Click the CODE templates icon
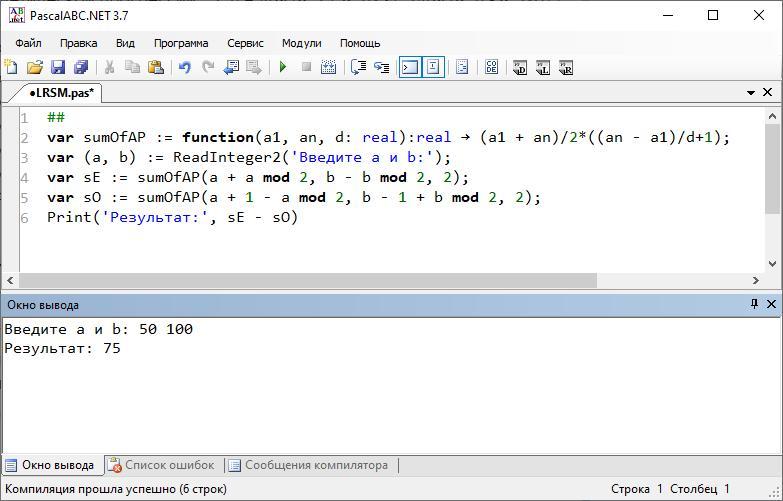This screenshot has height=501, width=783. coord(491,66)
